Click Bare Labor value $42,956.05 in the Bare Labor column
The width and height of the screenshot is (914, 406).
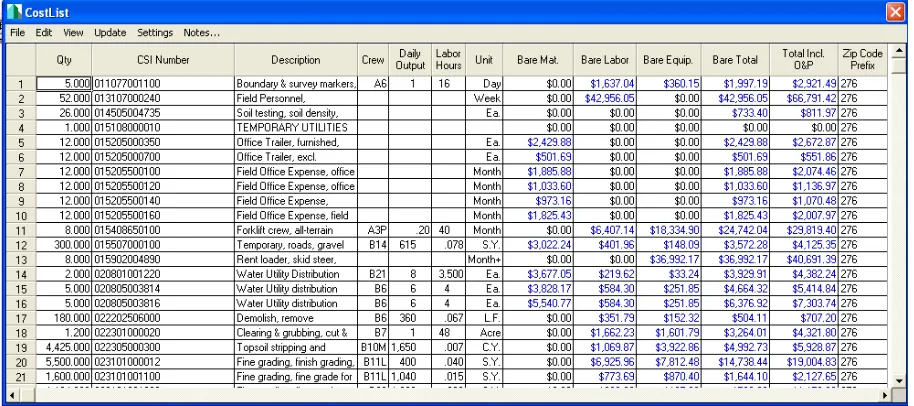pos(605,98)
